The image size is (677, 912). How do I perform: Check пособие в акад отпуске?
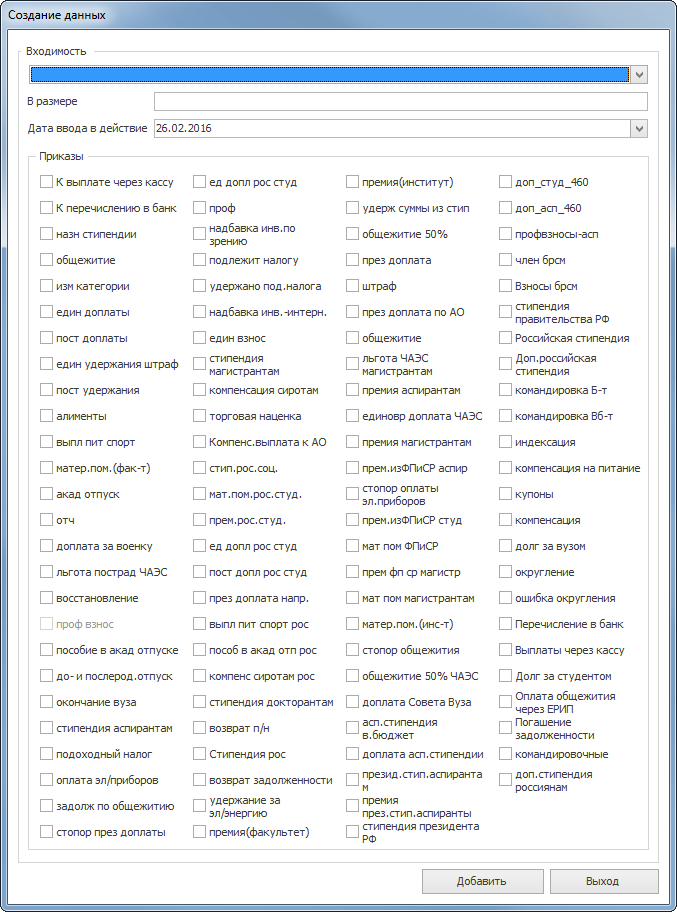click(47, 650)
